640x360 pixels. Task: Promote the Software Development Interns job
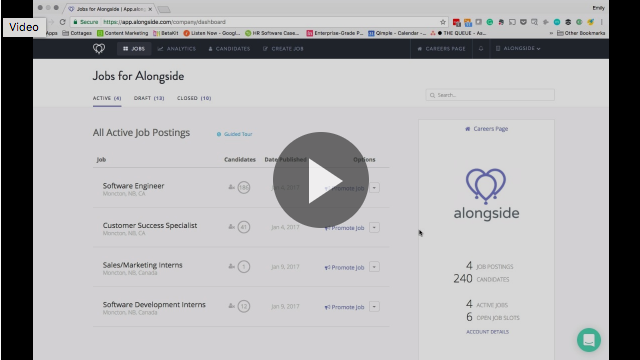tap(344, 307)
